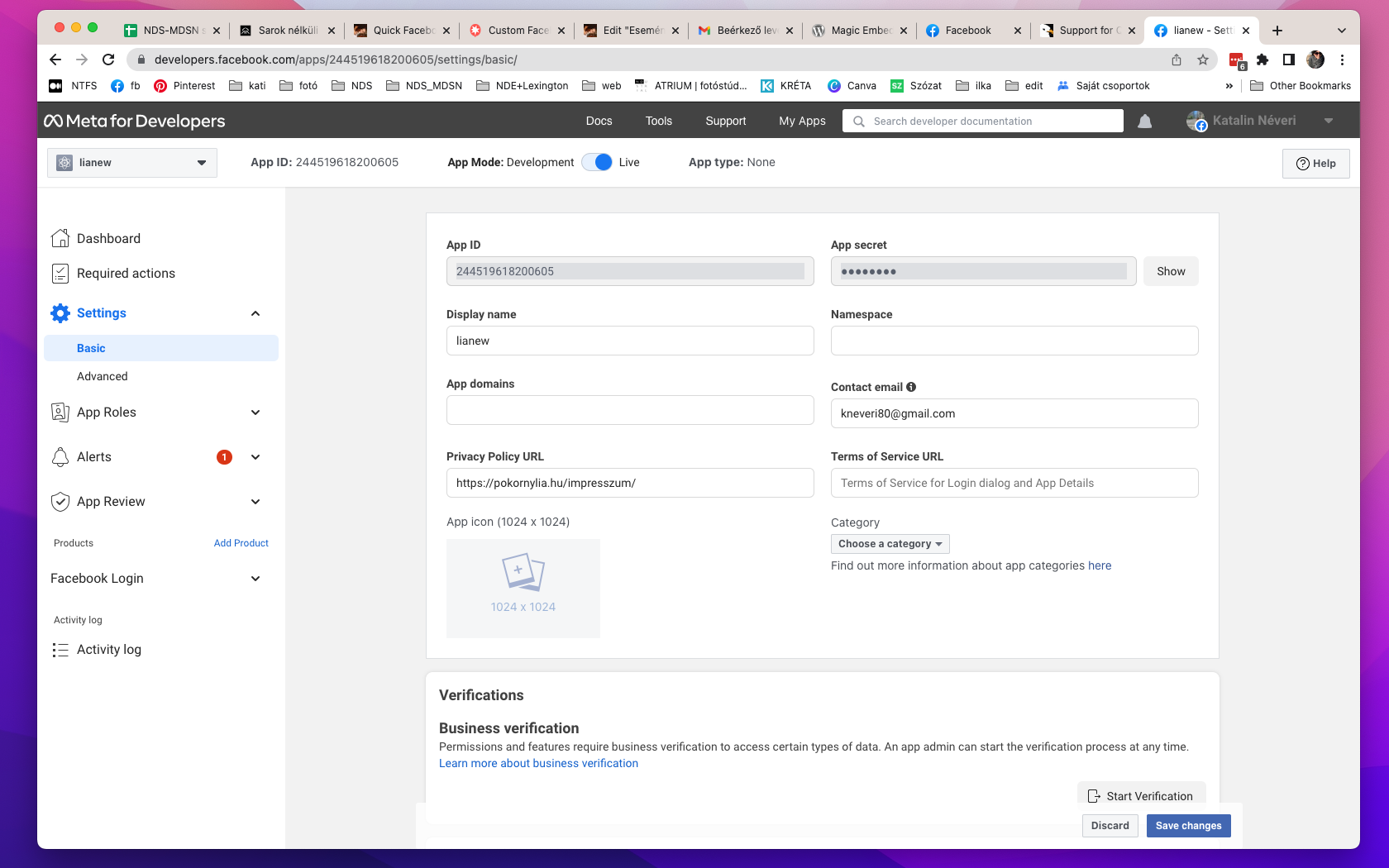Click the Meta for Developers logo
1389x868 pixels.
135,121
